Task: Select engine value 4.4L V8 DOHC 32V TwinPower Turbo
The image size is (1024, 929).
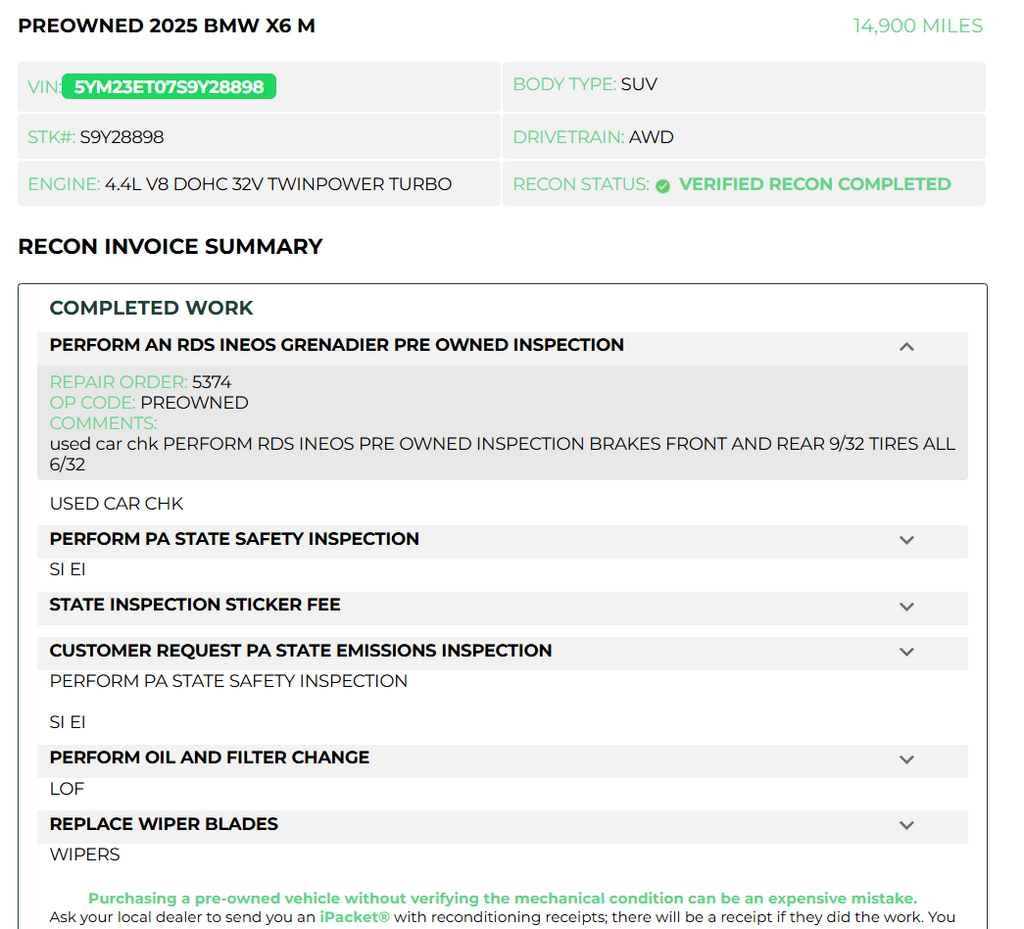Action: point(278,184)
